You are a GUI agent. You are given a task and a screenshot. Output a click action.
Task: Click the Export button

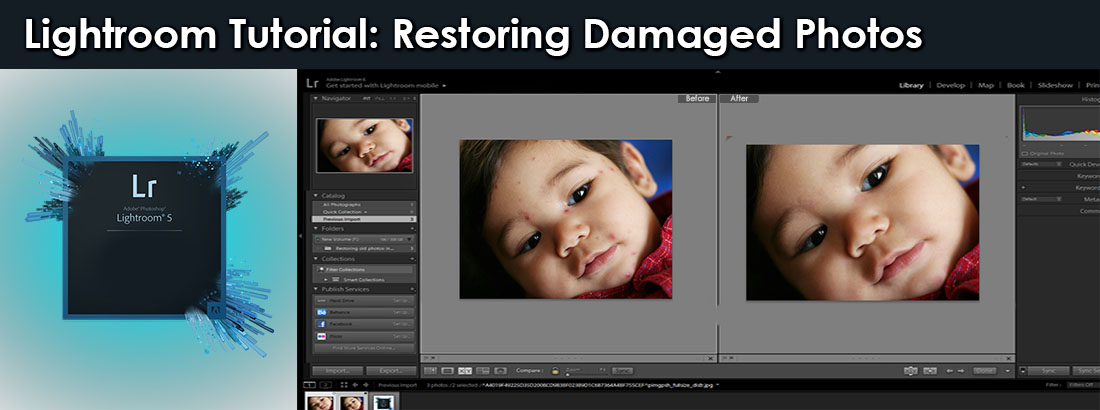391,370
